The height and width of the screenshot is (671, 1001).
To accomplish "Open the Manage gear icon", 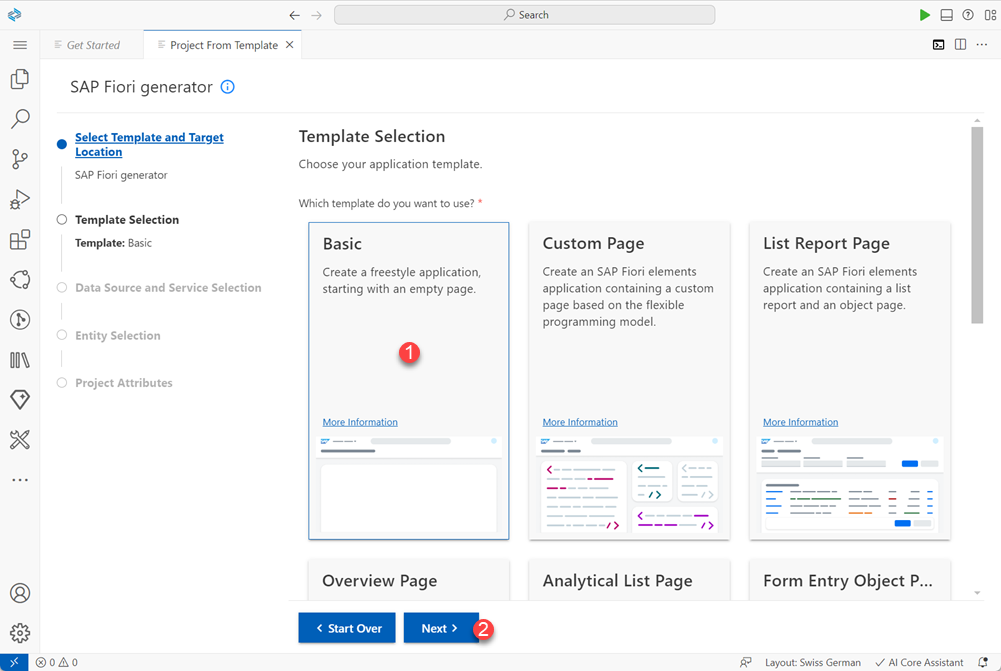I will click(x=20, y=633).
